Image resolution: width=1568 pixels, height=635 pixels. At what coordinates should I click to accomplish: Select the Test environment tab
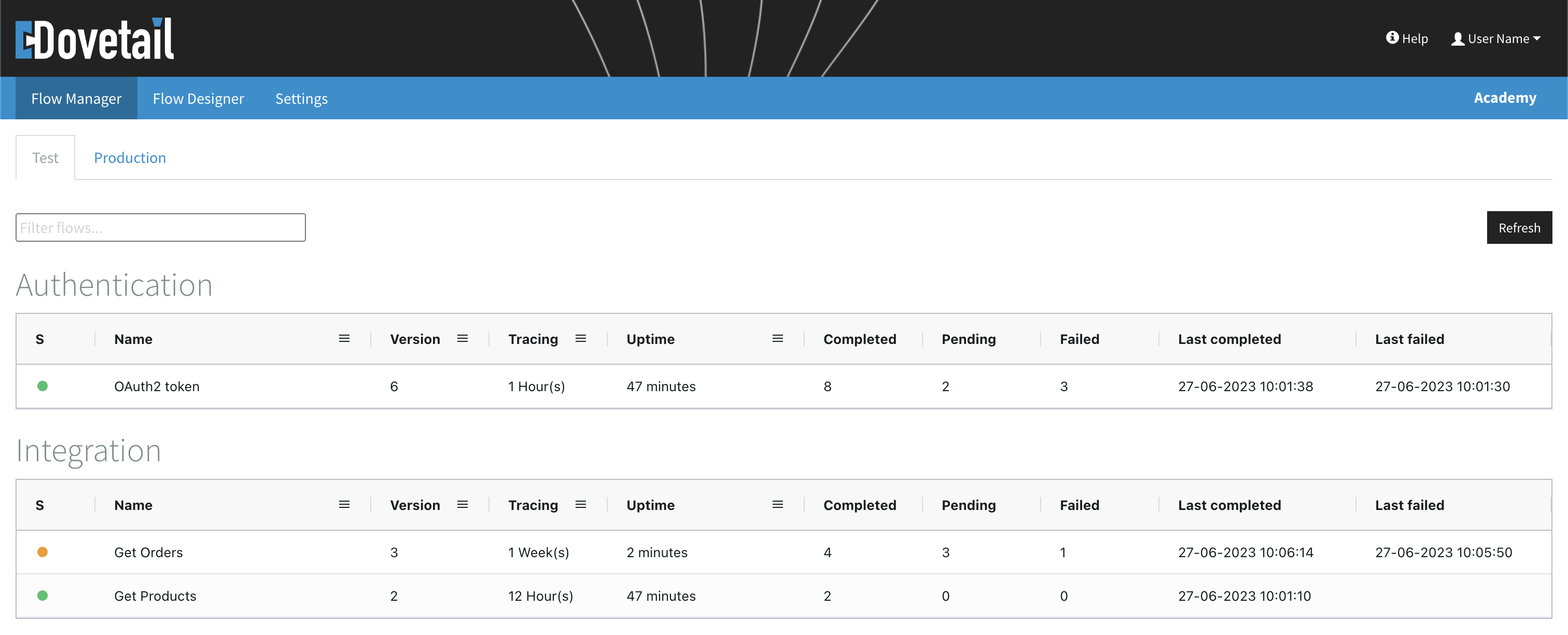tap(45, 158)
